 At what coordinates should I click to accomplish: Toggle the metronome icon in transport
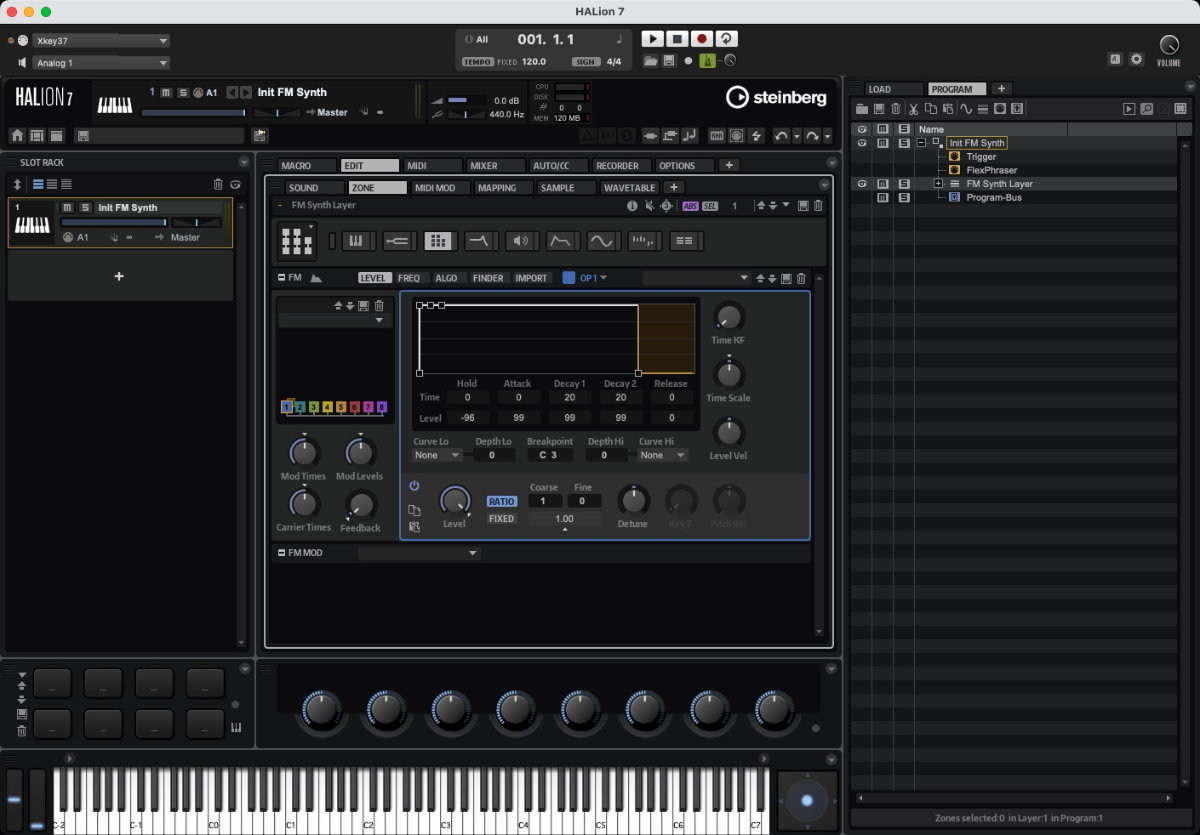(x=708, y=61)
